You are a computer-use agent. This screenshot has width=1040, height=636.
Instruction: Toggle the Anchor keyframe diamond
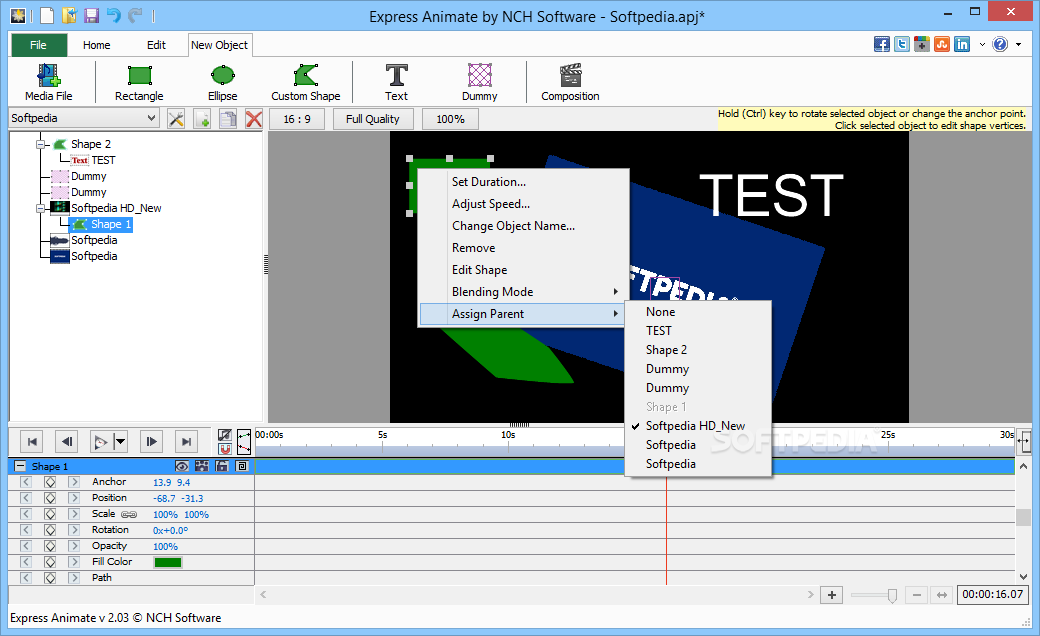click(50, 482)
